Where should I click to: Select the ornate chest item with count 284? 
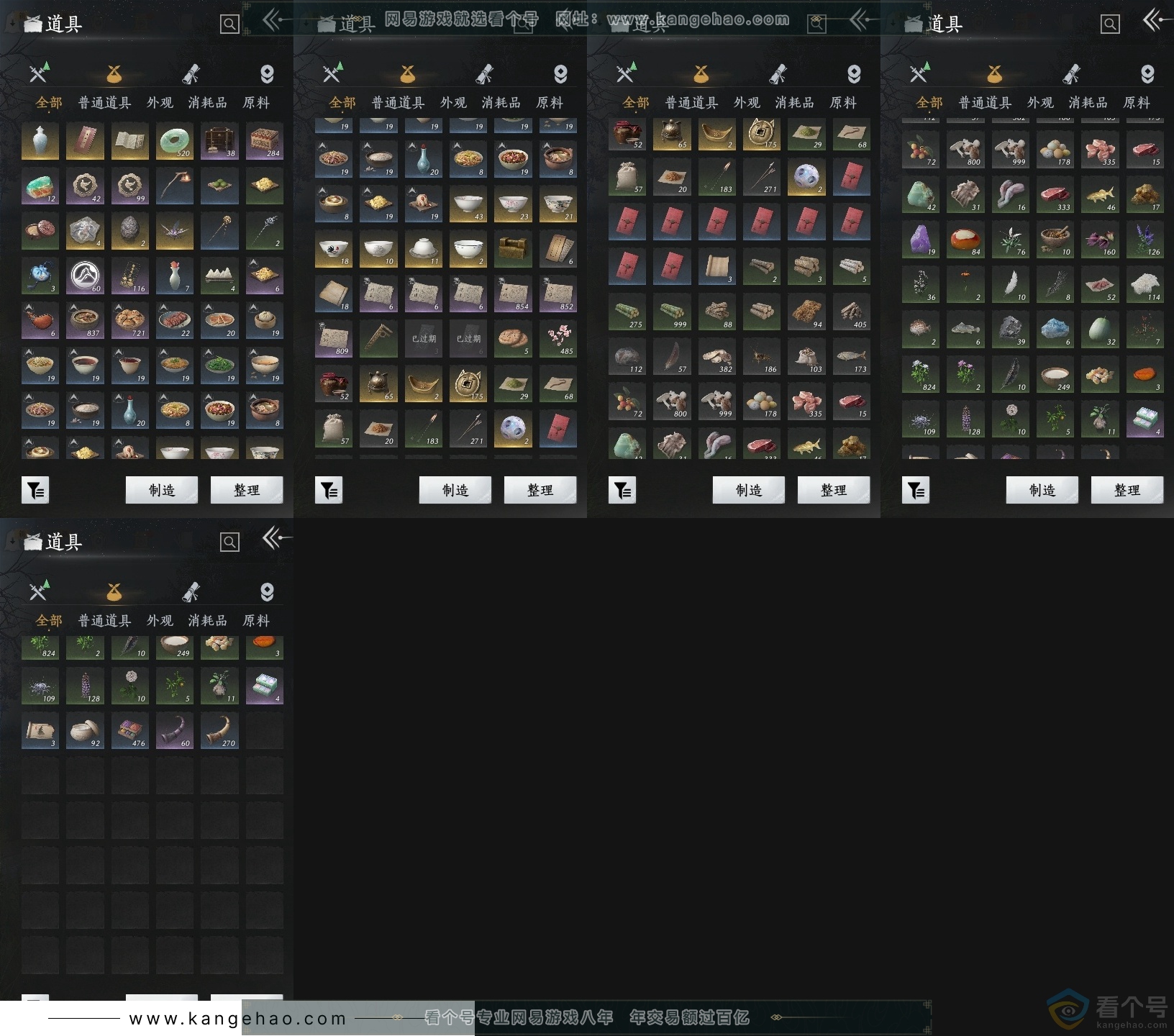pyautogui.click(x=265, y=141)
